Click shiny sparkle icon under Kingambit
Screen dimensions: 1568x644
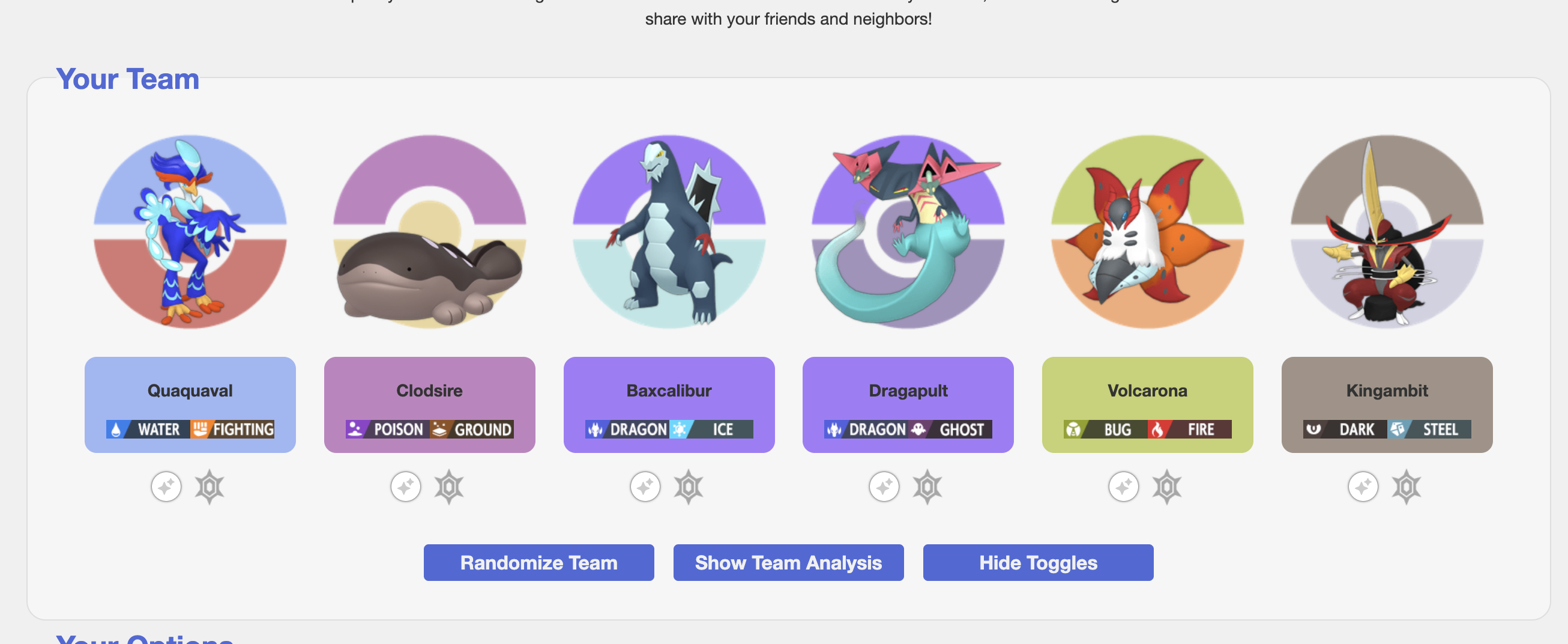(1363, 487)
